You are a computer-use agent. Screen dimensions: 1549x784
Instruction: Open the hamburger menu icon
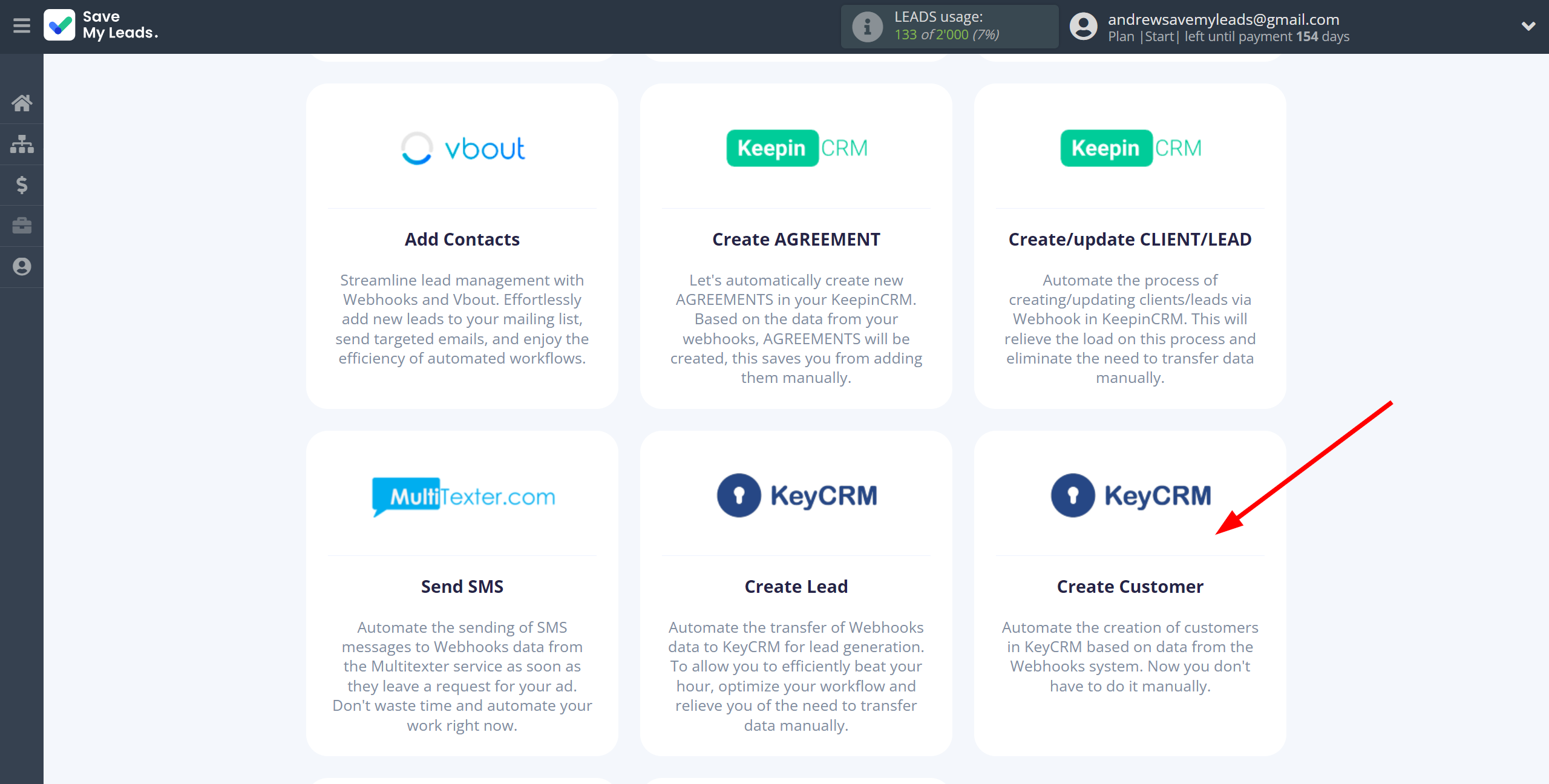click(x=22, y=26)
